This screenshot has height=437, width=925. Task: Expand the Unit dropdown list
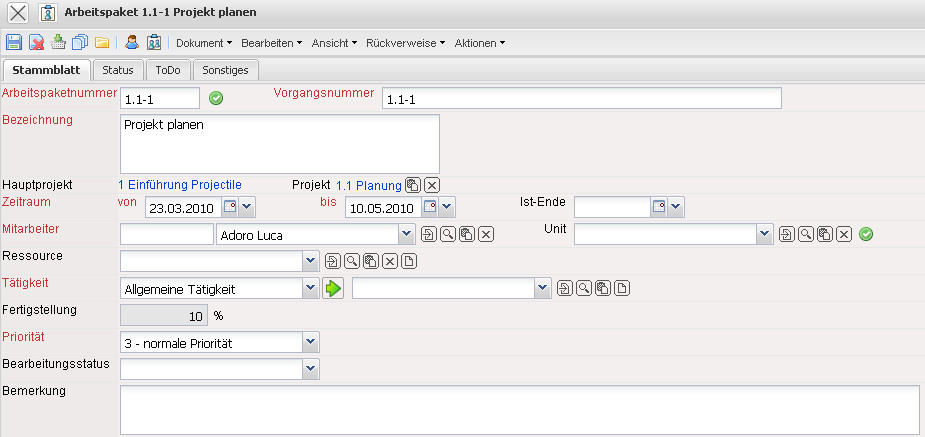pyautogui.click(x=764, y=234)
